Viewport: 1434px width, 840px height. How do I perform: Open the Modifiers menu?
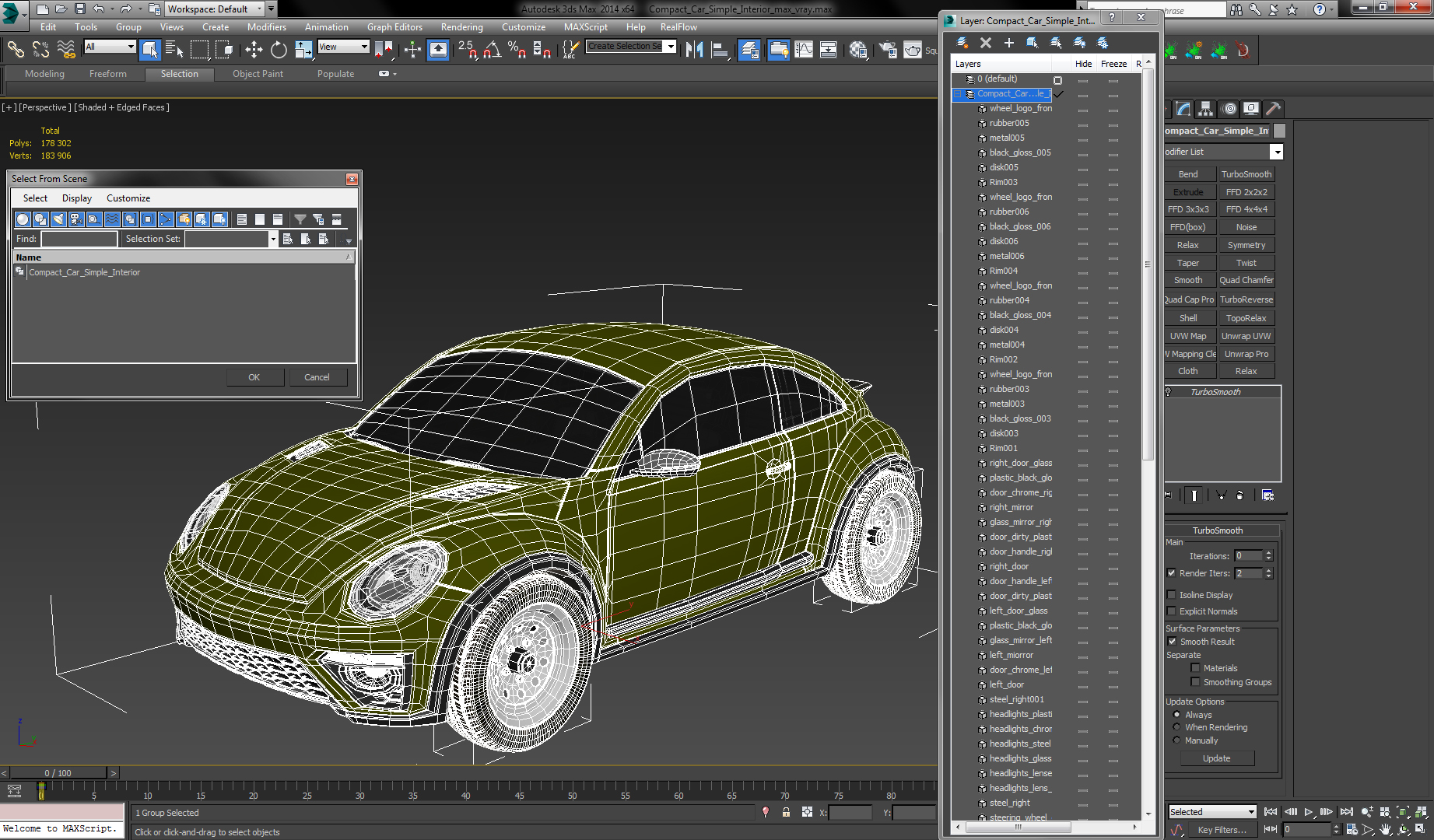click(x=267, y=27)
